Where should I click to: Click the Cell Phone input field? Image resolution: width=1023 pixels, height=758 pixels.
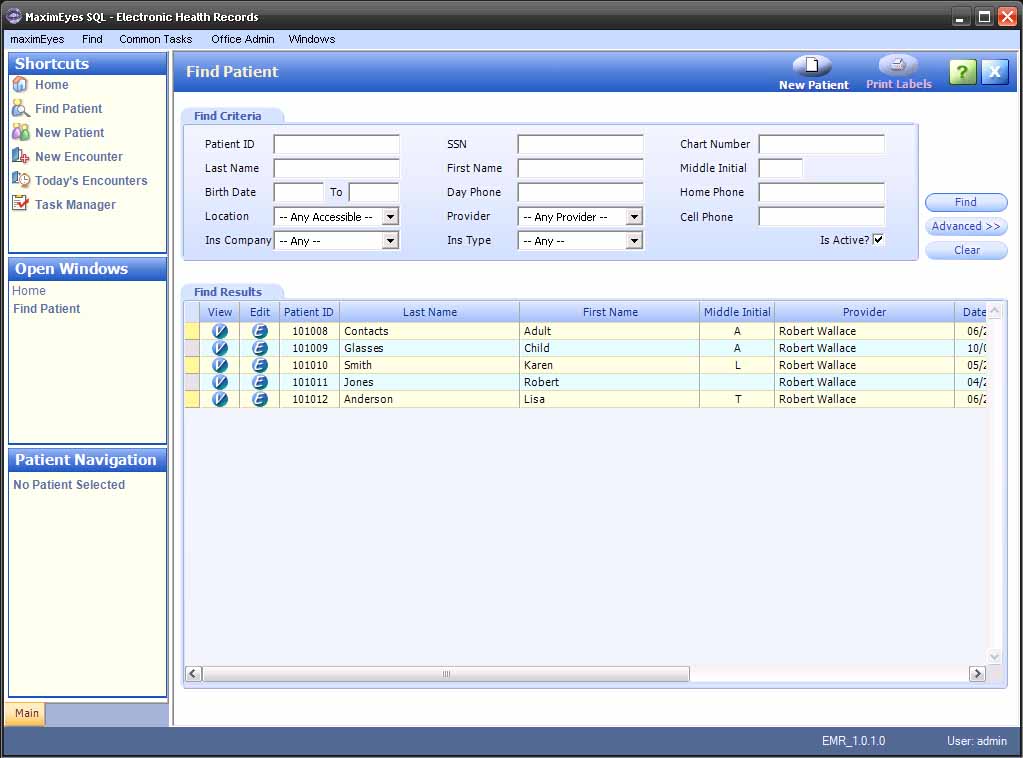[821, 217]
